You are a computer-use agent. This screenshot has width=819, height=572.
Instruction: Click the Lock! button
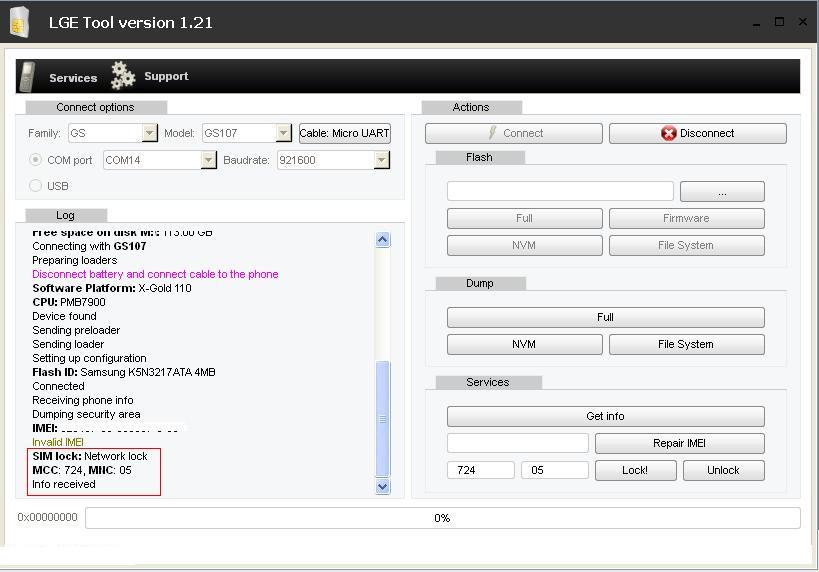tap(636, 470)
